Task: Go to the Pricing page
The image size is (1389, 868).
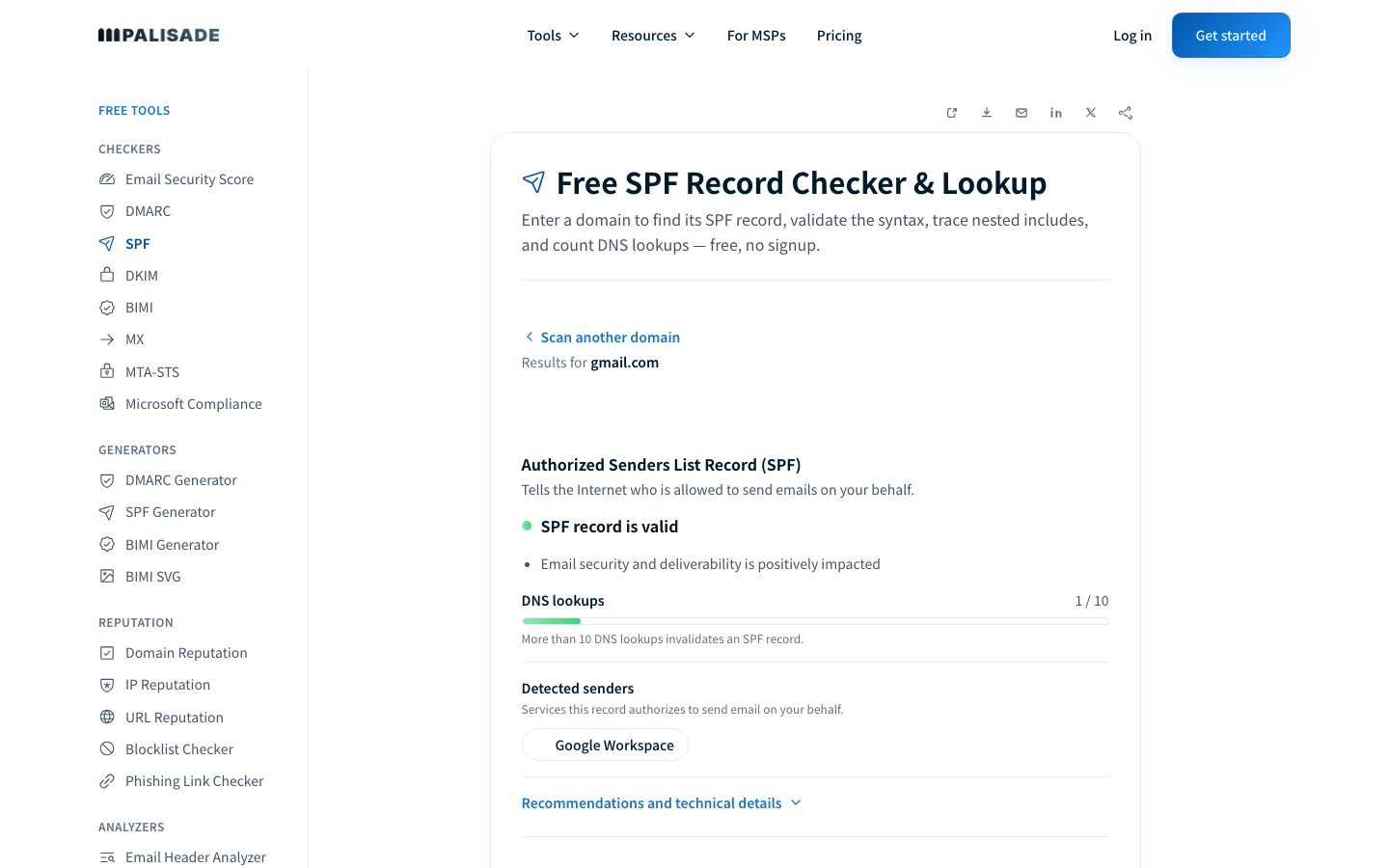Action: tap(839, 36)
